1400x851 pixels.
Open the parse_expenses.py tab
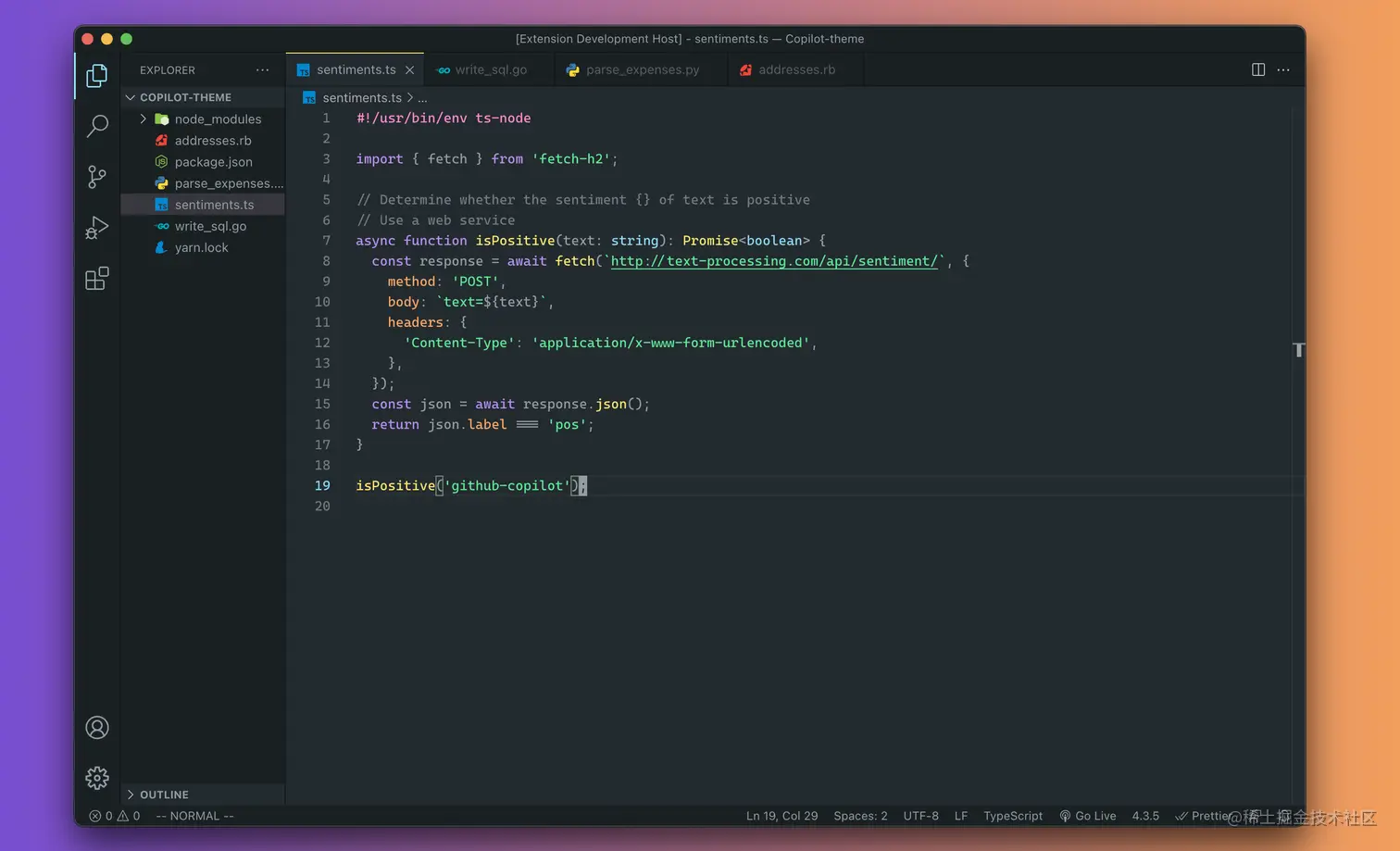pyautogui.click(x=642, y=69)
